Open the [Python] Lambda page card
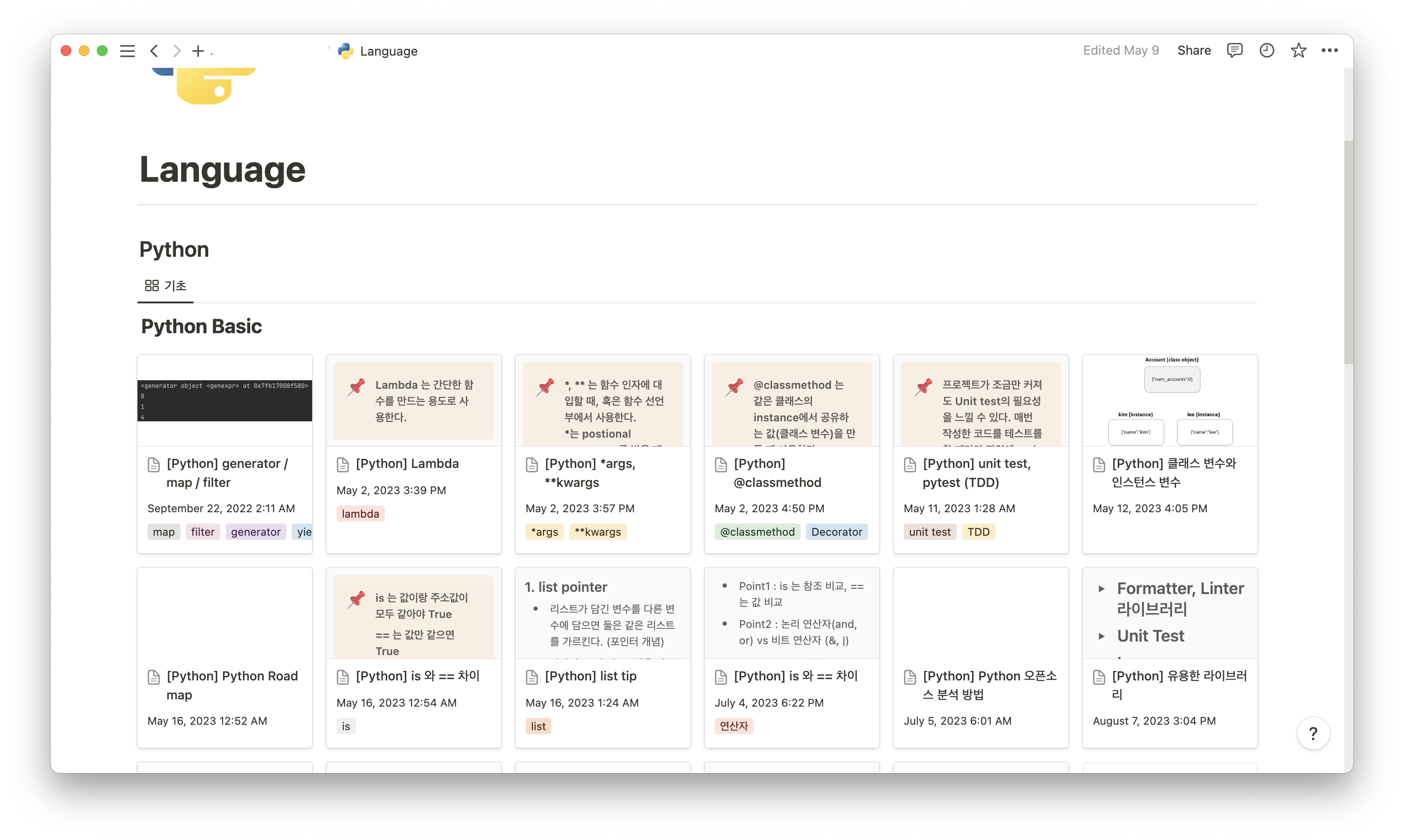The image size is (1404, 840). [x=407, y=463]
